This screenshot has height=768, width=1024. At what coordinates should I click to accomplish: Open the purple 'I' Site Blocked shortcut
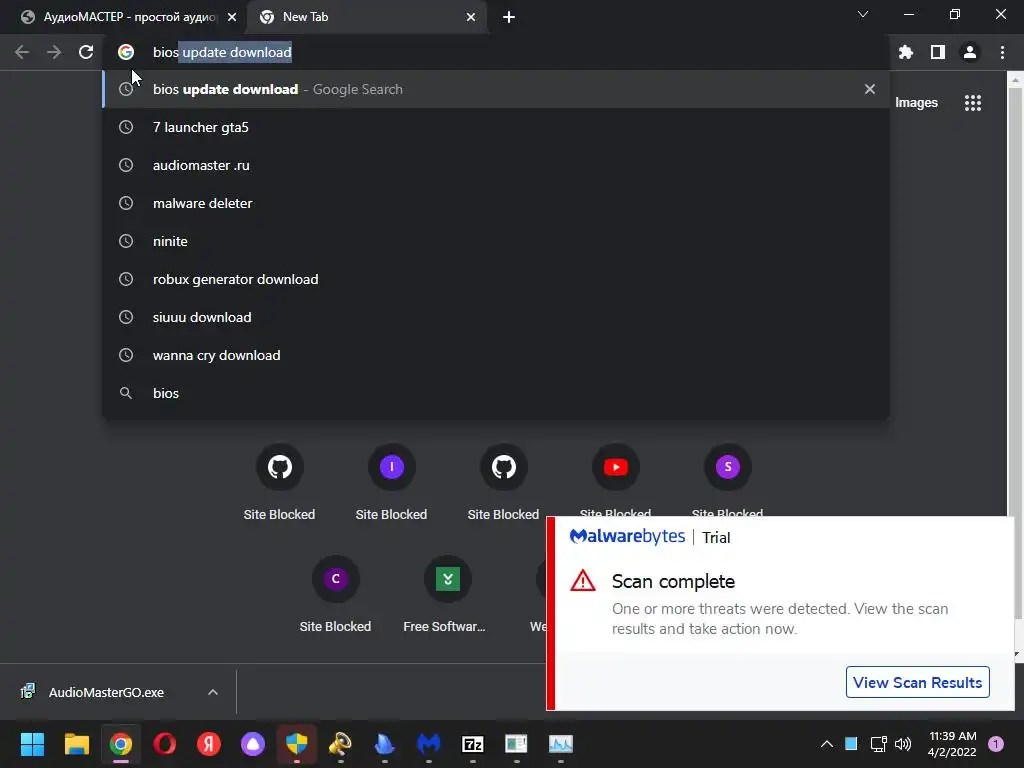pos(391,482)
